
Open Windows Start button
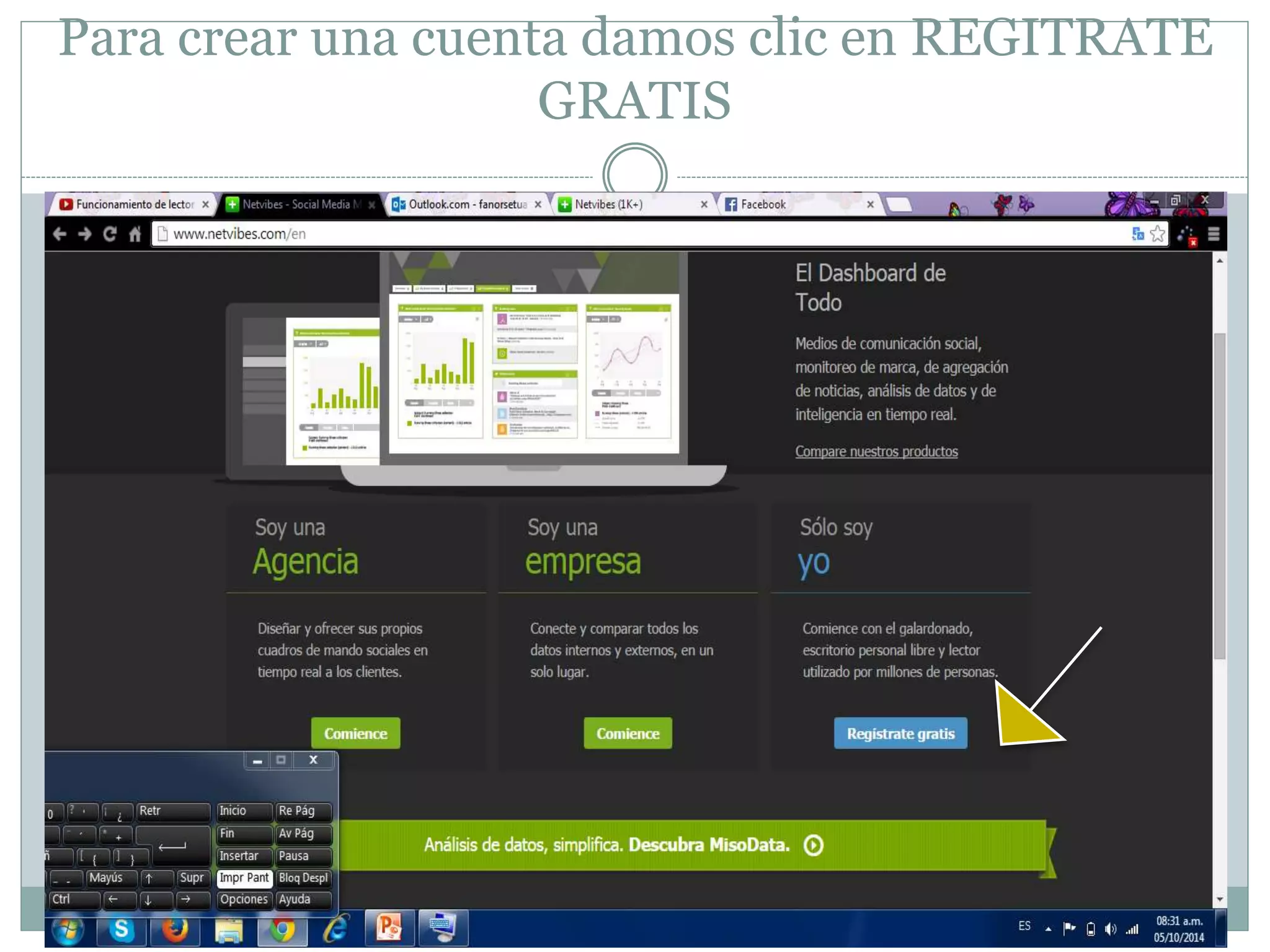(68, 929)
